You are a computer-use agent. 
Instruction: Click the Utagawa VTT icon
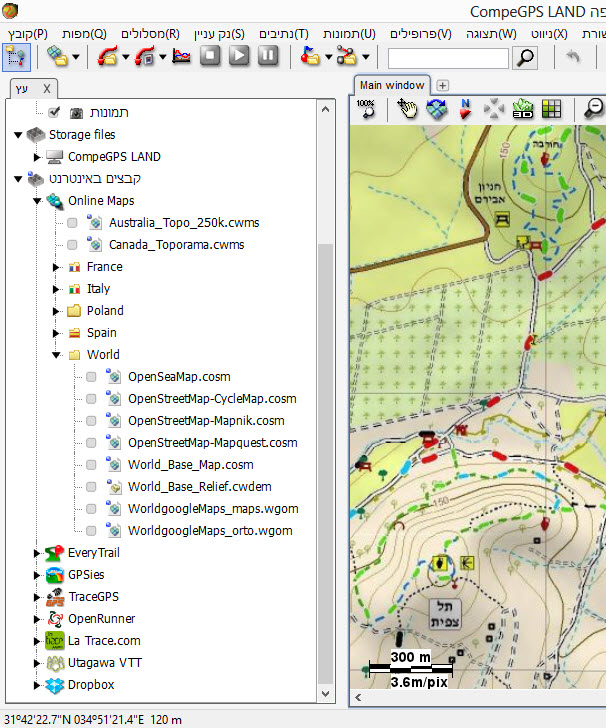55,663
